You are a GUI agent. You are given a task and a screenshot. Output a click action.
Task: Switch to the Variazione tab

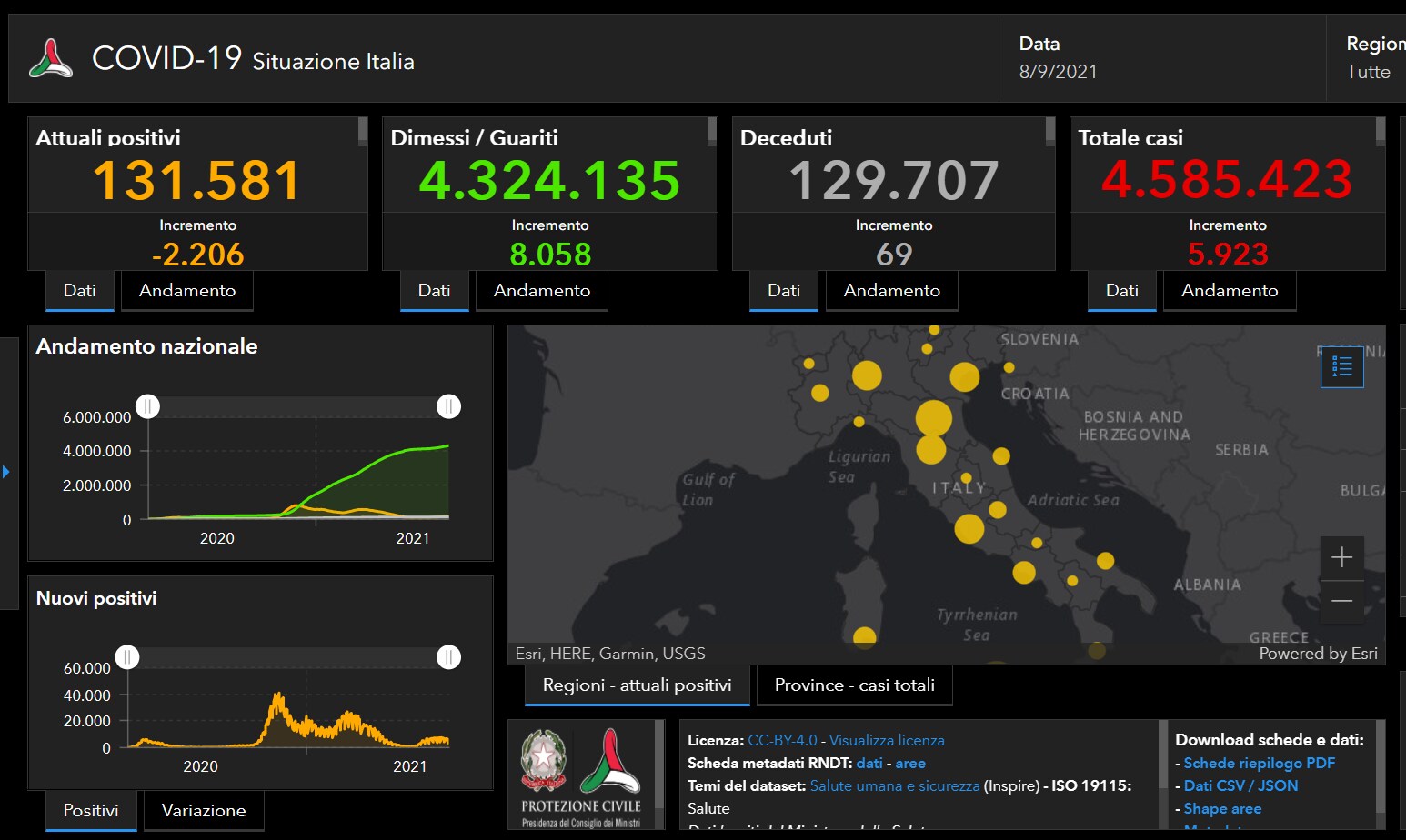click(x=204, y=811)
